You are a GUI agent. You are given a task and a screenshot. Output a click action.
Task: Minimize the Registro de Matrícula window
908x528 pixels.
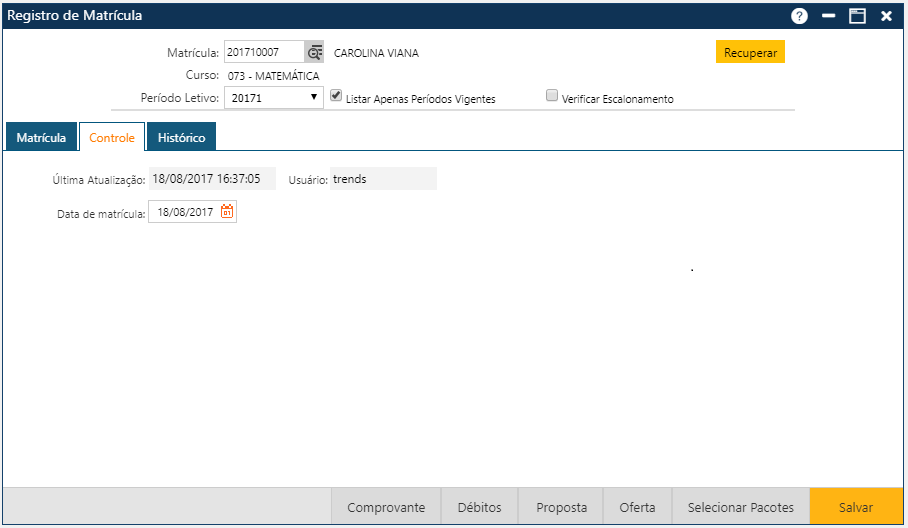(x=828, y=16)
